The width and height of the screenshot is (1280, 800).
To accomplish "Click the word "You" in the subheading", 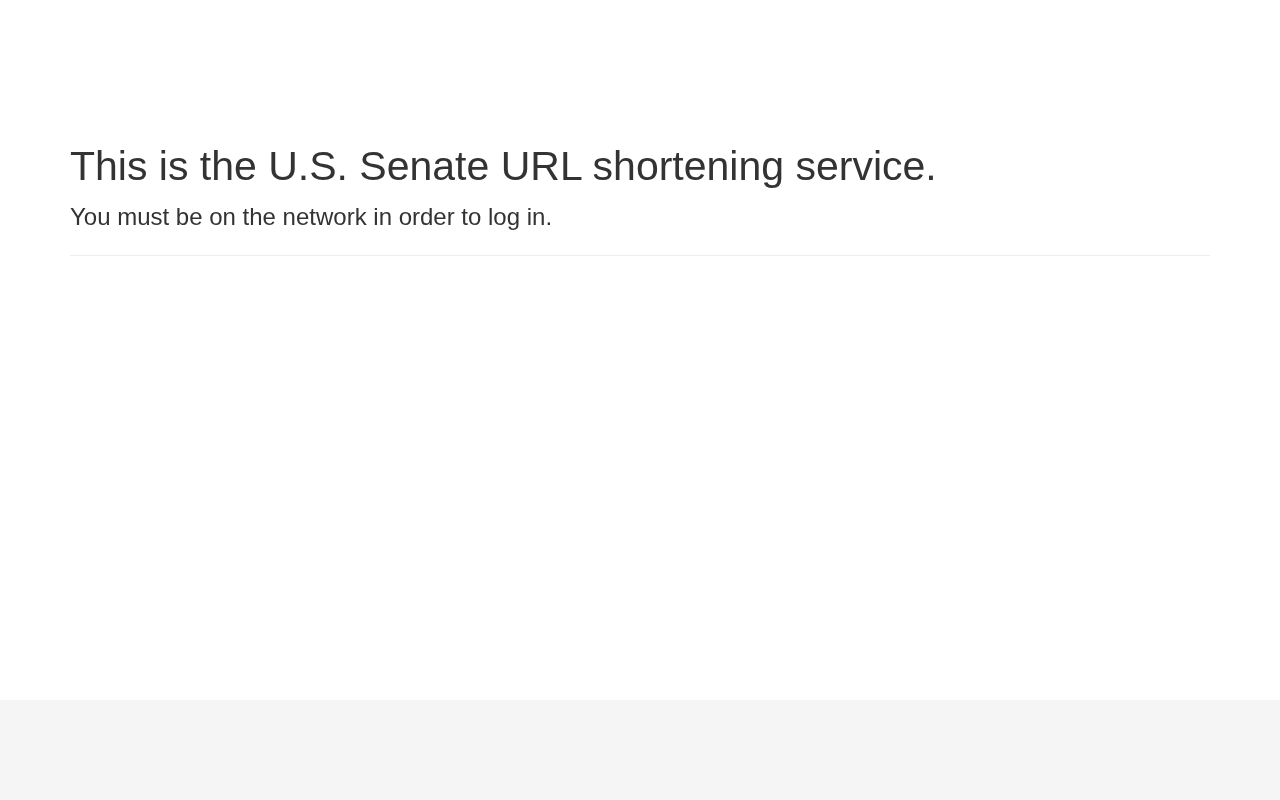I will point(90,217).
